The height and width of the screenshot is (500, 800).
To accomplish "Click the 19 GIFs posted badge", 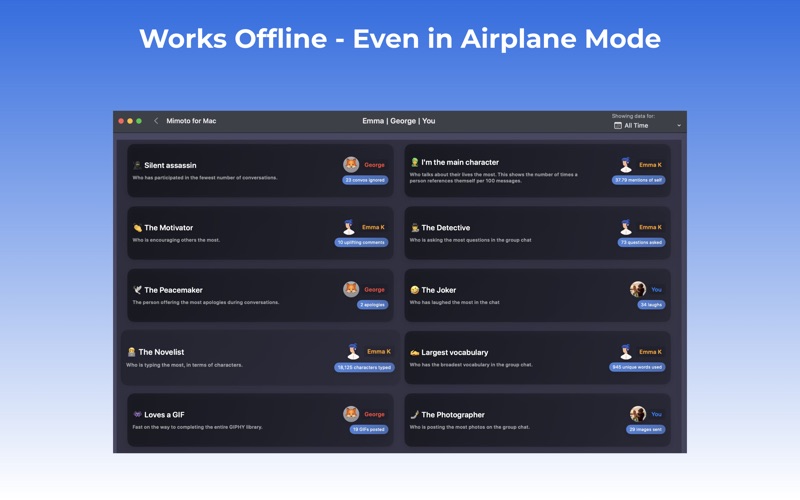I will [369, 430].
